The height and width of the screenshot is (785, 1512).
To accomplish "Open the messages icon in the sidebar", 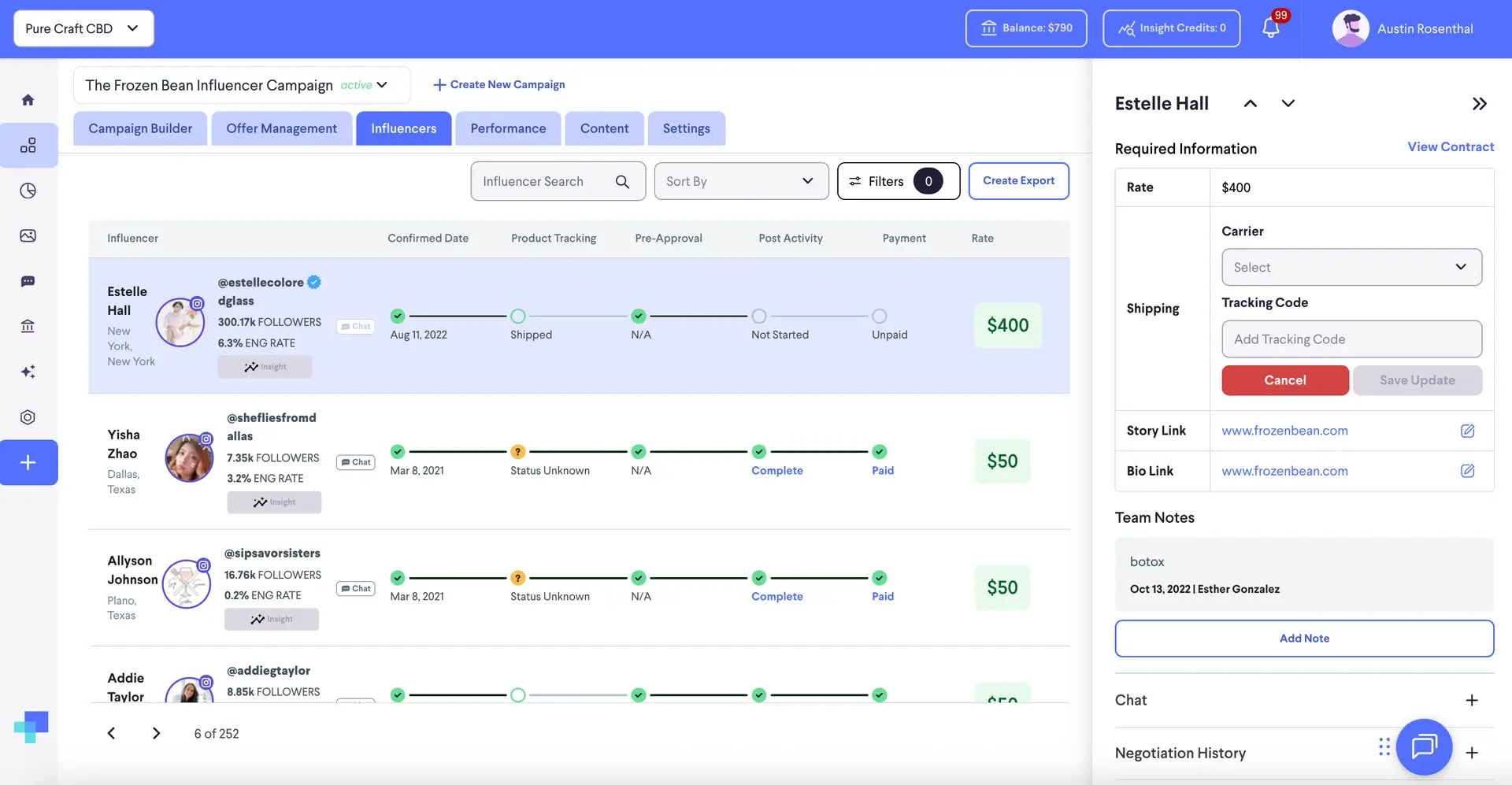I will tap(28, 281).
